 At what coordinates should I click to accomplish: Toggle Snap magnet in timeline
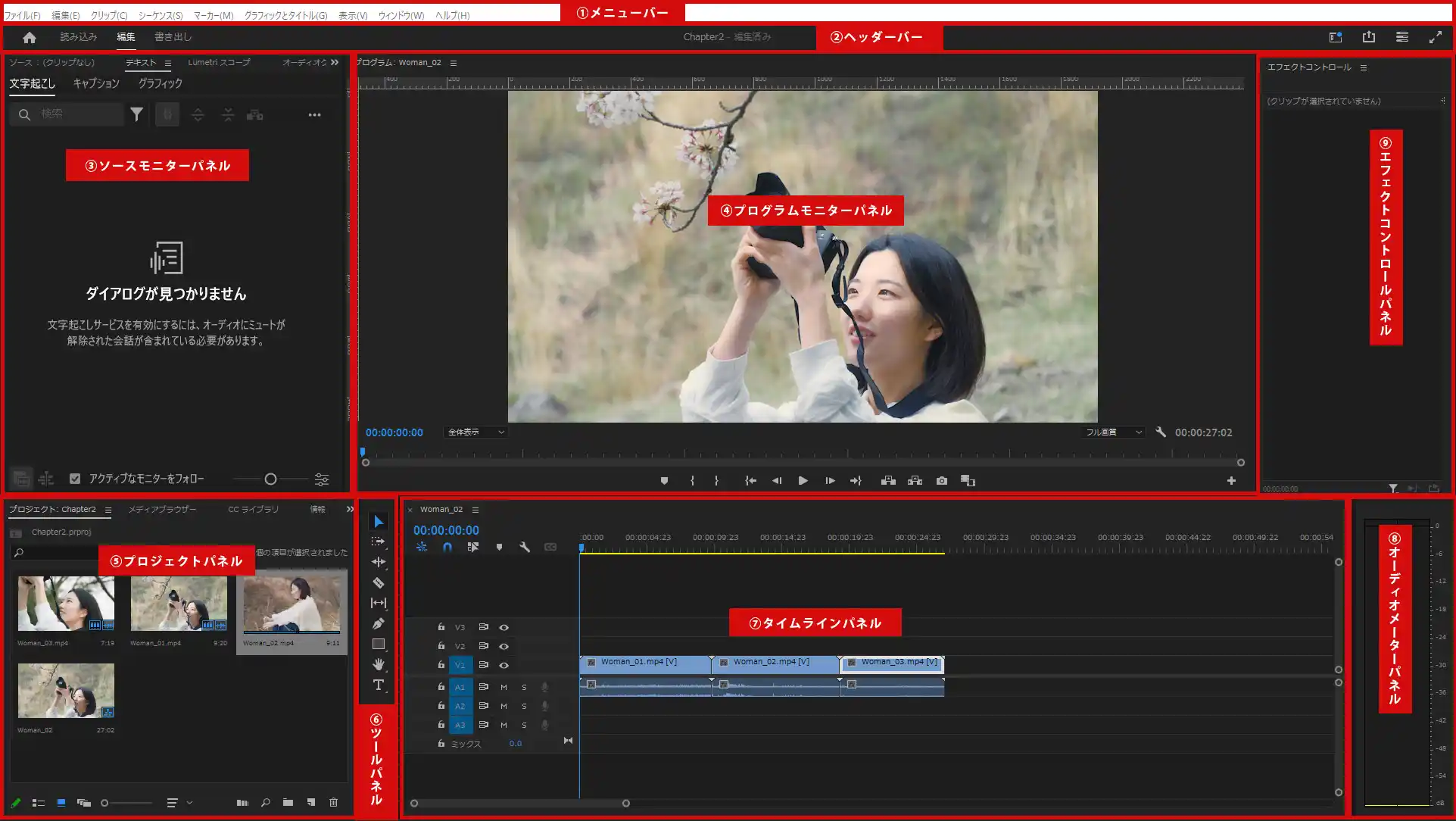(447, 547)
